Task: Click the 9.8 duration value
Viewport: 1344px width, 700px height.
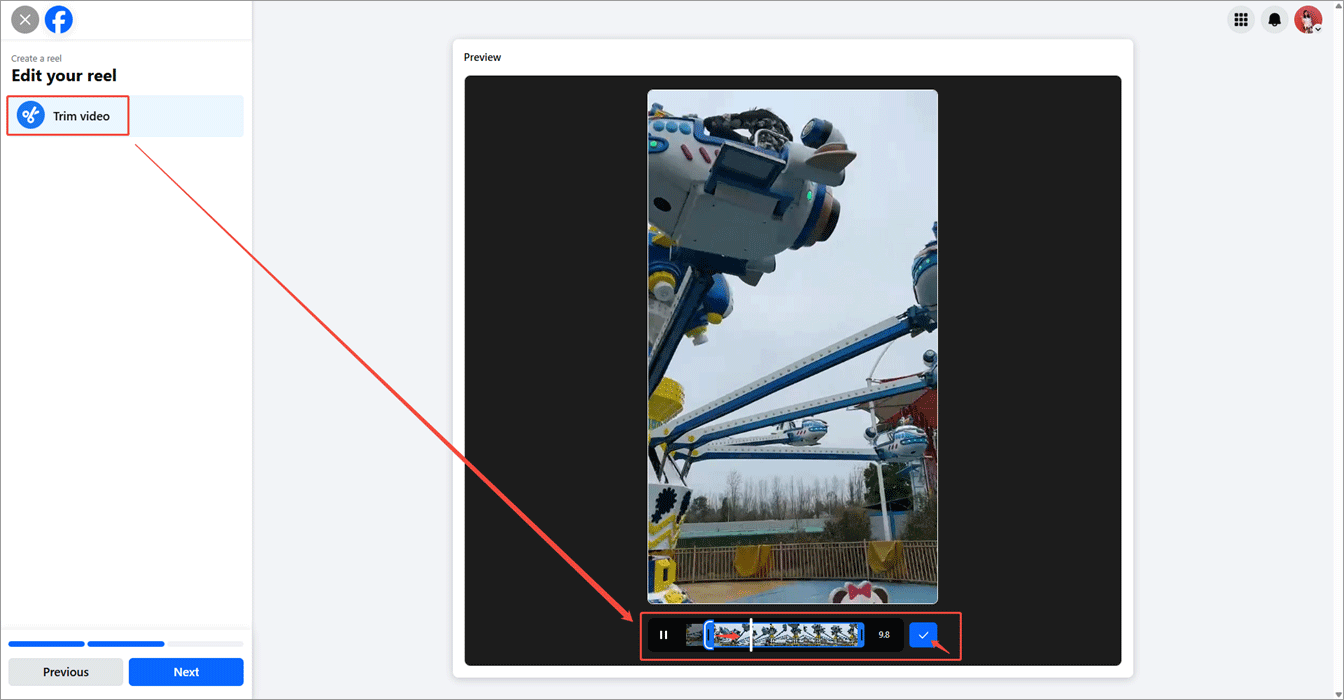Action: pyautogui.click(x=885, y=634)
